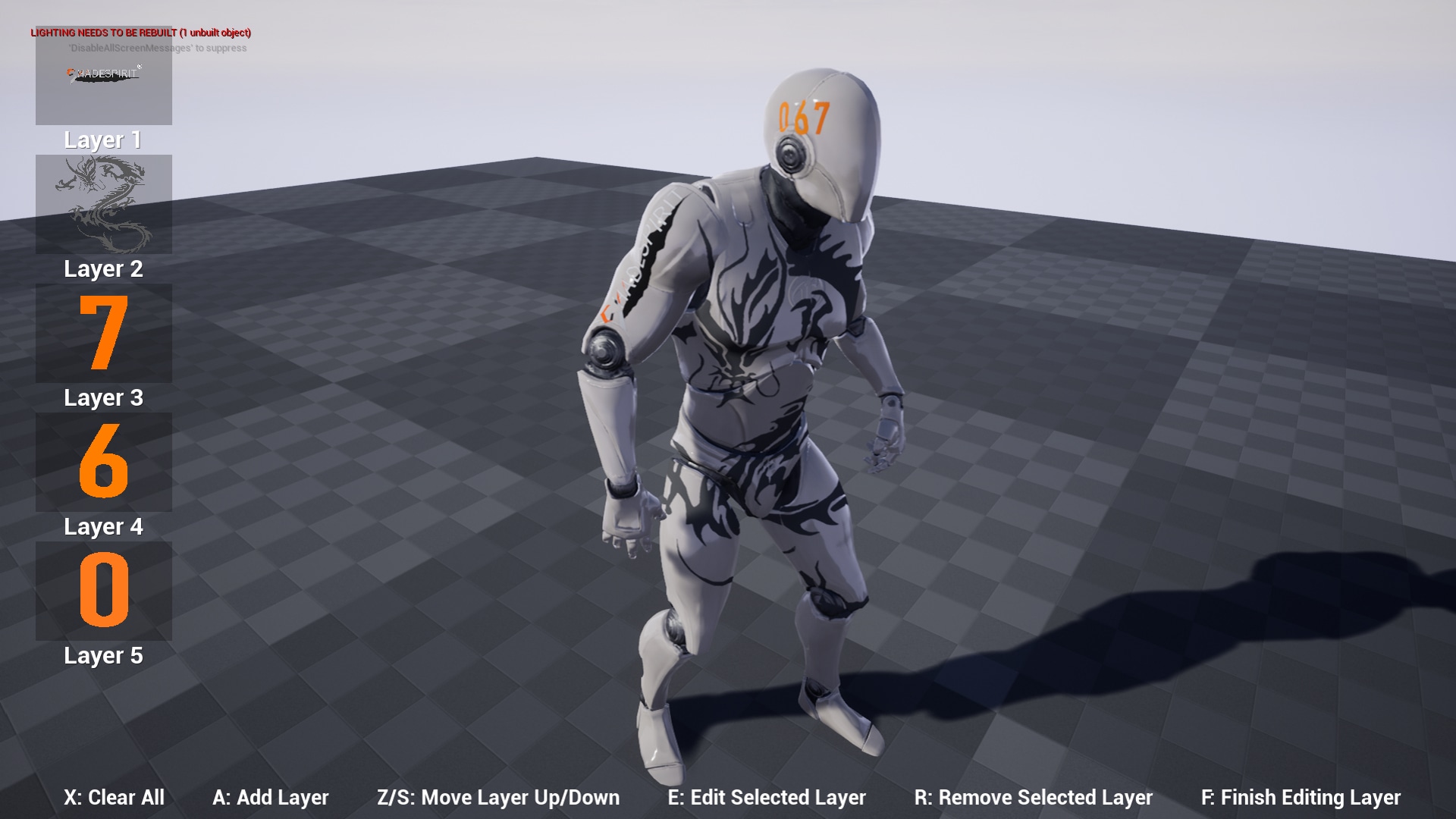1456x819 pixels.
Task: Select the Layer 2 dragon decal thumbnail
Action: 104,204
